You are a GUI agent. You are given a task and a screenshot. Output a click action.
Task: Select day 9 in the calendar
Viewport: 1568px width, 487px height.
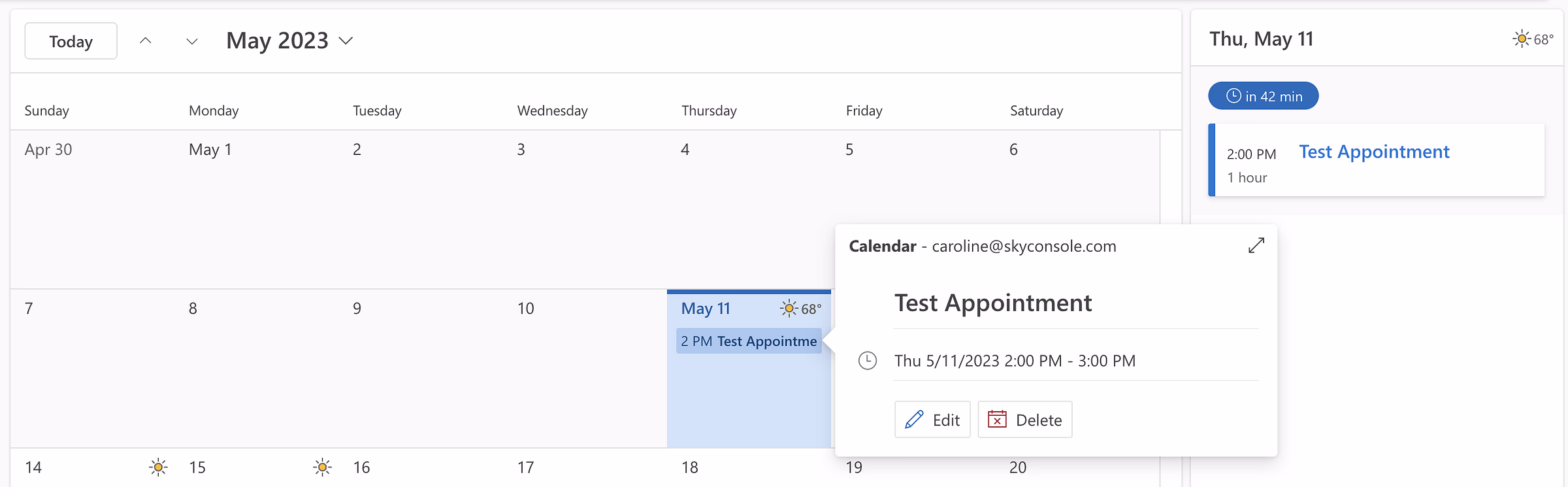coord(421,368)
